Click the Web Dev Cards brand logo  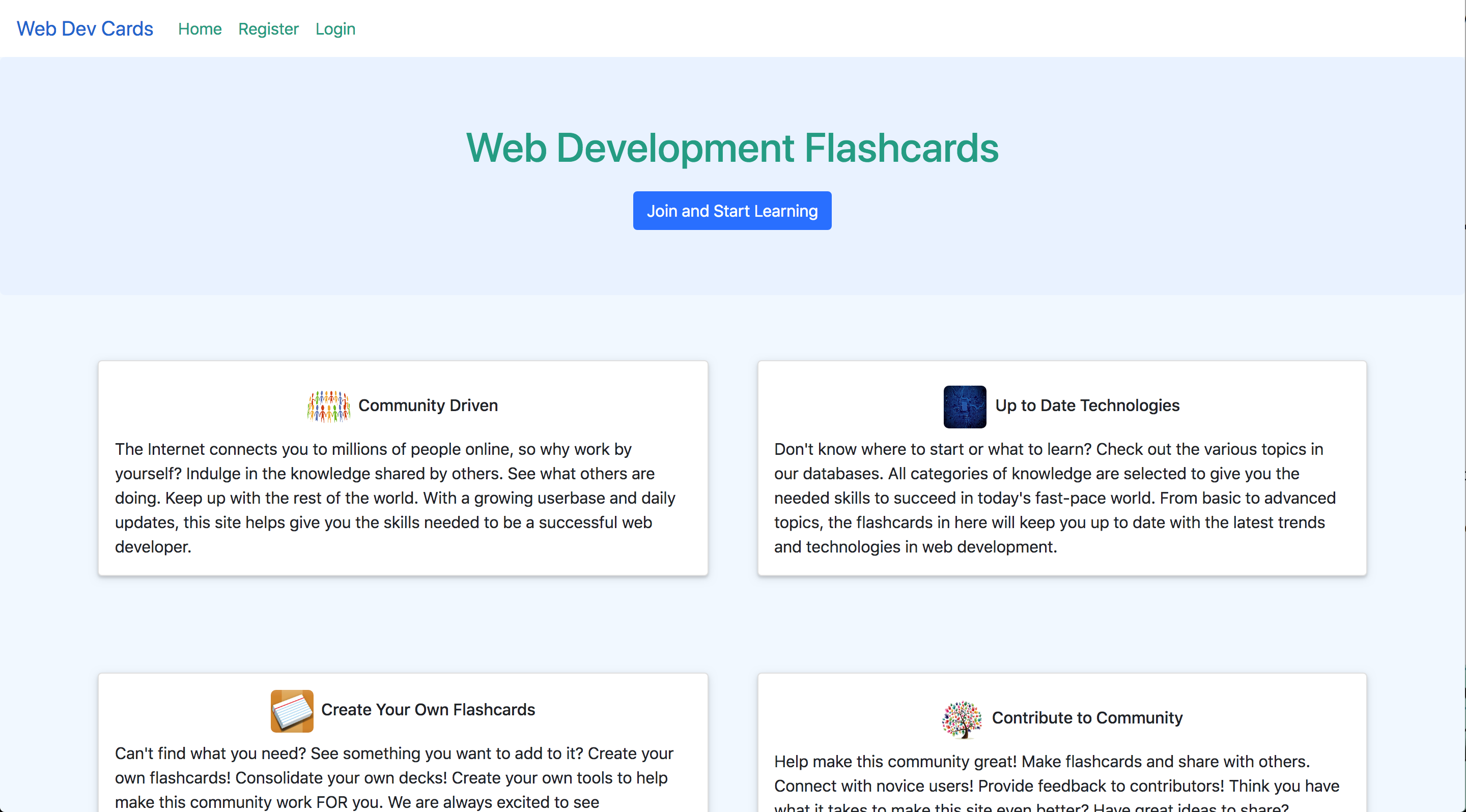[85, 28]
